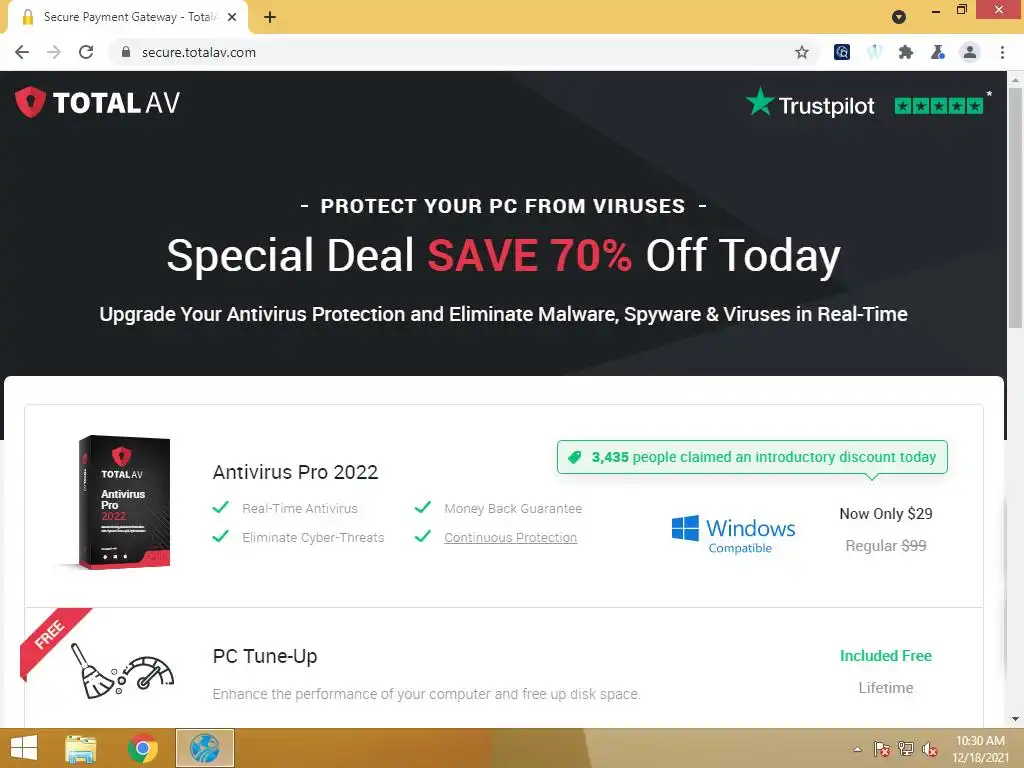Go back to the previous page
This screenshot has height=768, width=1024.
tap(22, 52)
